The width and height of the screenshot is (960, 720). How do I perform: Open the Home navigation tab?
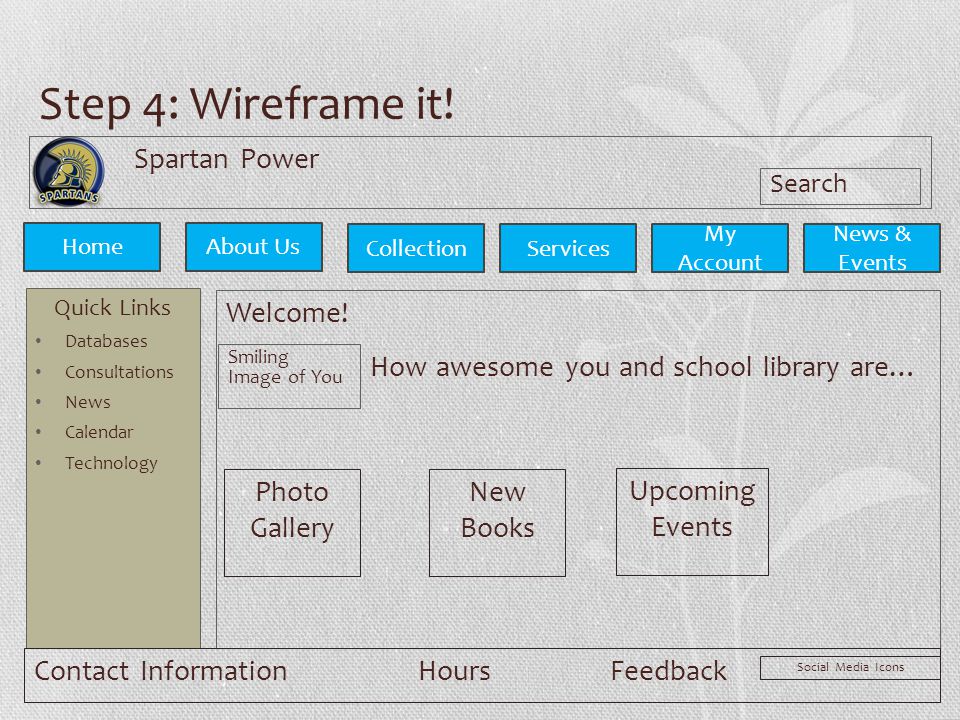point(92,247)
